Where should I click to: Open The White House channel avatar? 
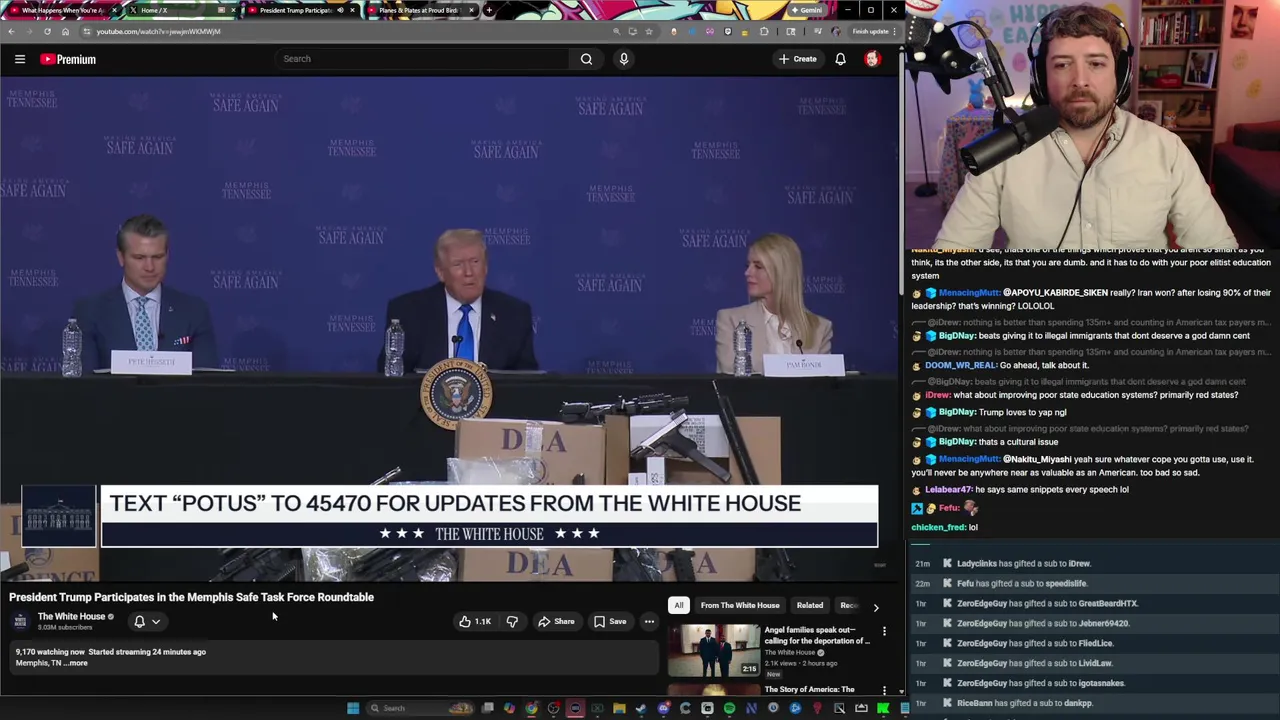tap(20, 621)
